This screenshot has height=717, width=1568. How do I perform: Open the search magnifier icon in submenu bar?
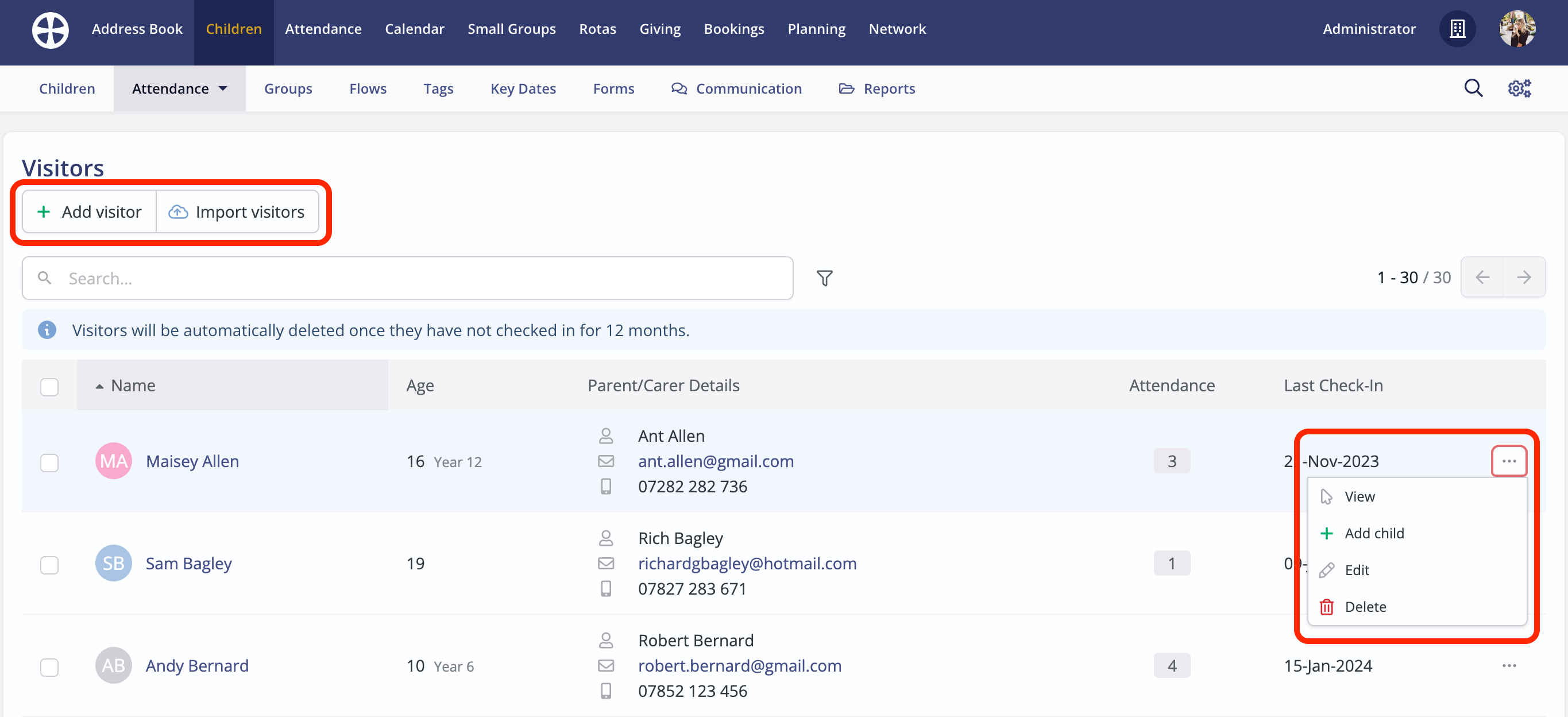(1473, 89)
